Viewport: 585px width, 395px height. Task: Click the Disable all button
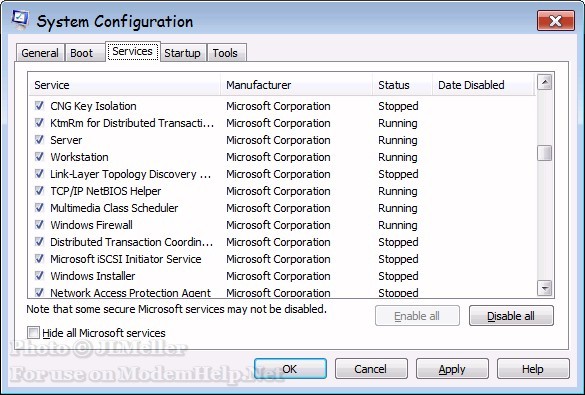click(x=511, y=316)
